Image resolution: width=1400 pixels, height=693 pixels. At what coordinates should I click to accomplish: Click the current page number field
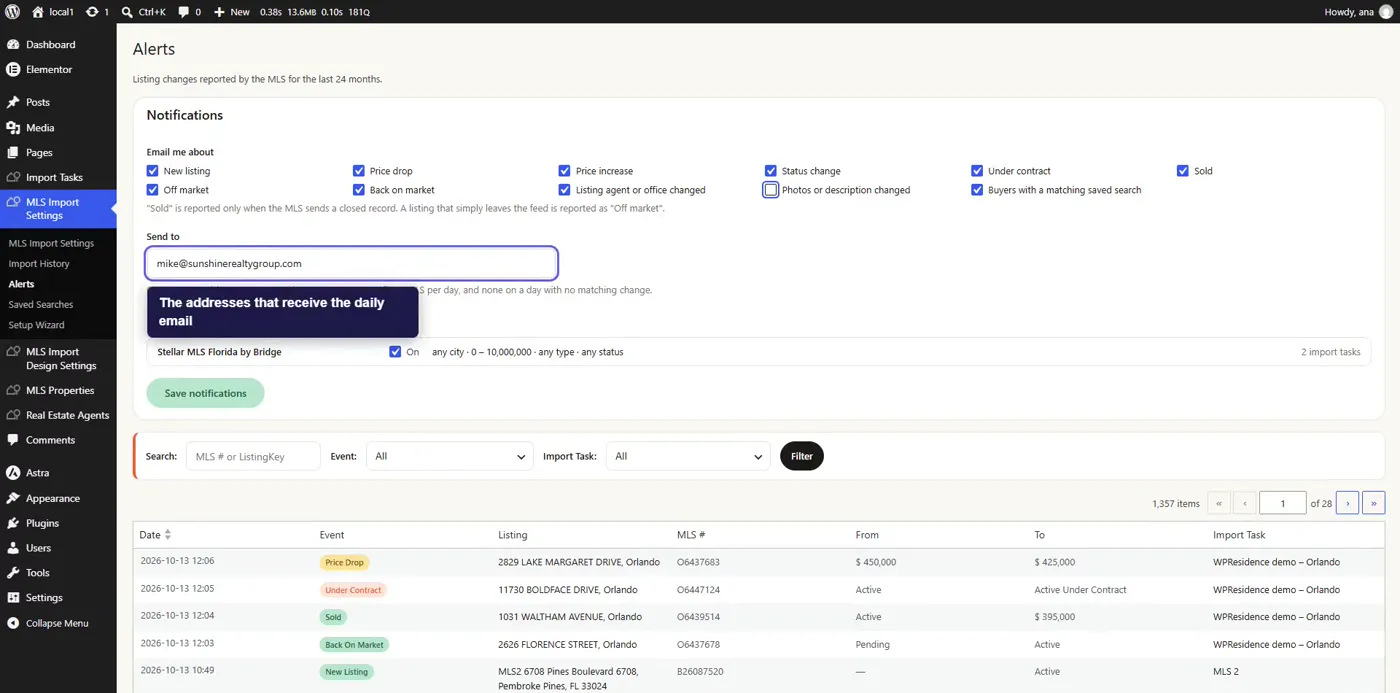point(1283,503)
